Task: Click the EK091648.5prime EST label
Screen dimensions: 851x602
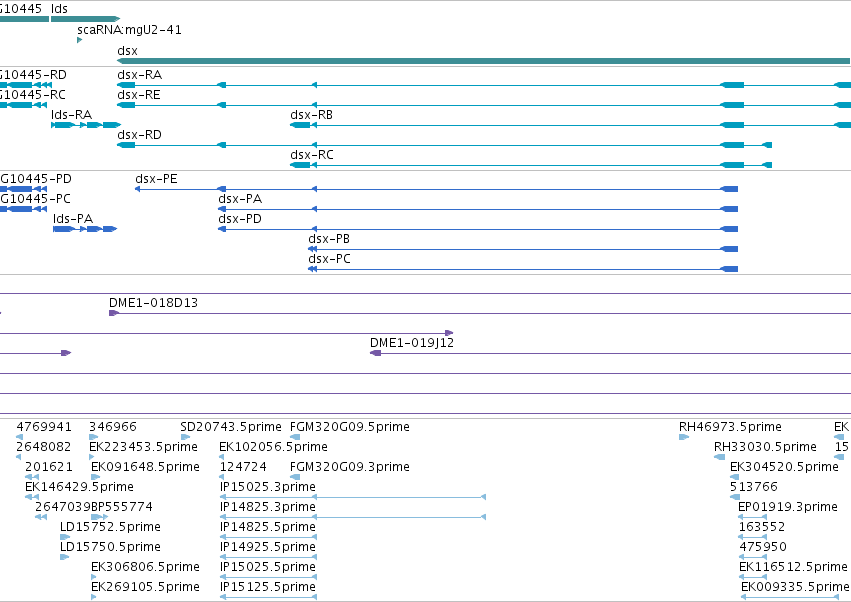Action: click(x=145, y=467)
